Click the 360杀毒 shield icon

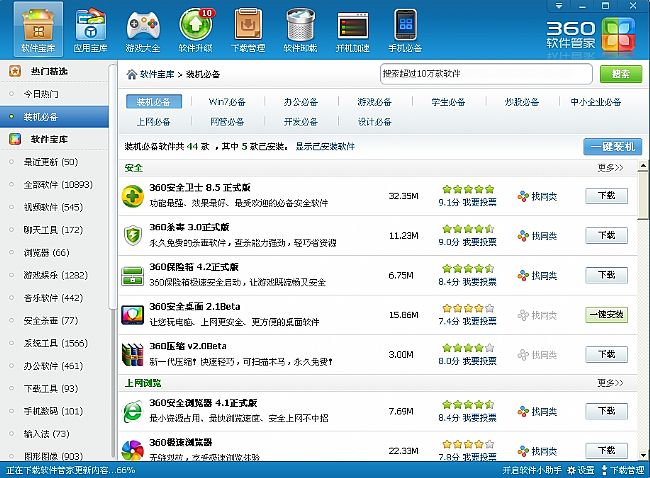[x=132, y=235]
